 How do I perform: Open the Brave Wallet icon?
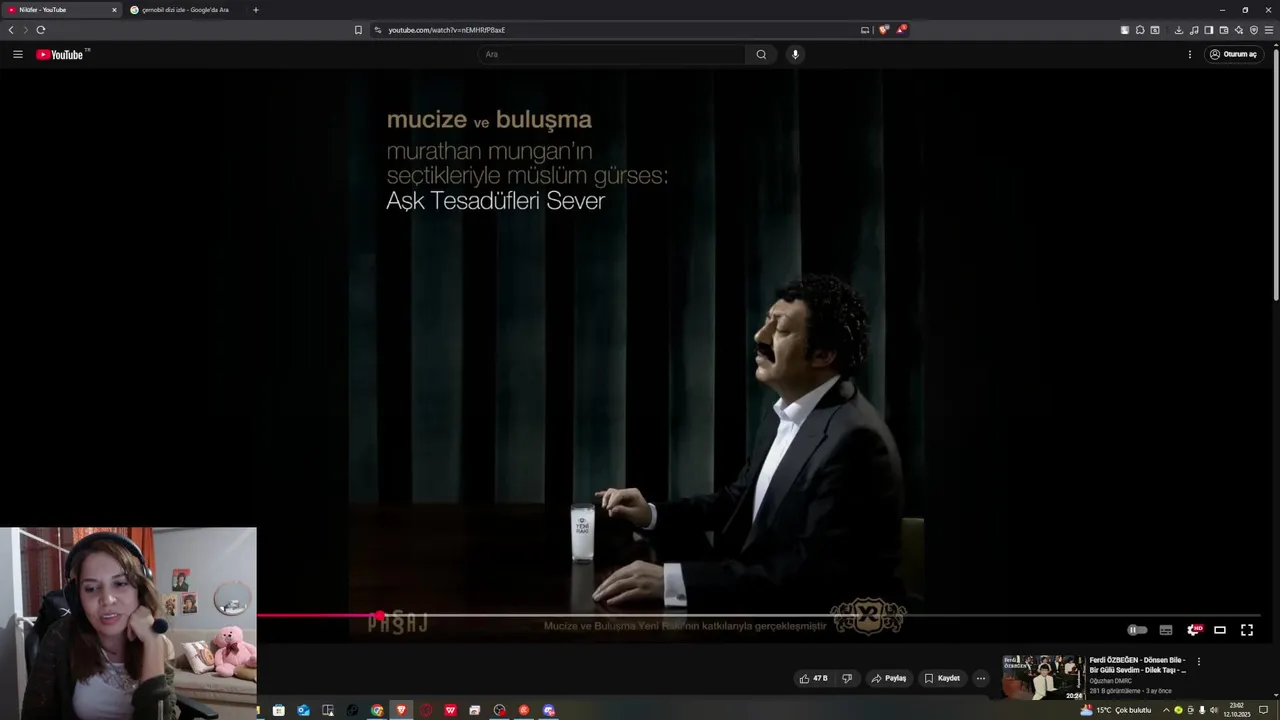click(x=1224, y=30)
